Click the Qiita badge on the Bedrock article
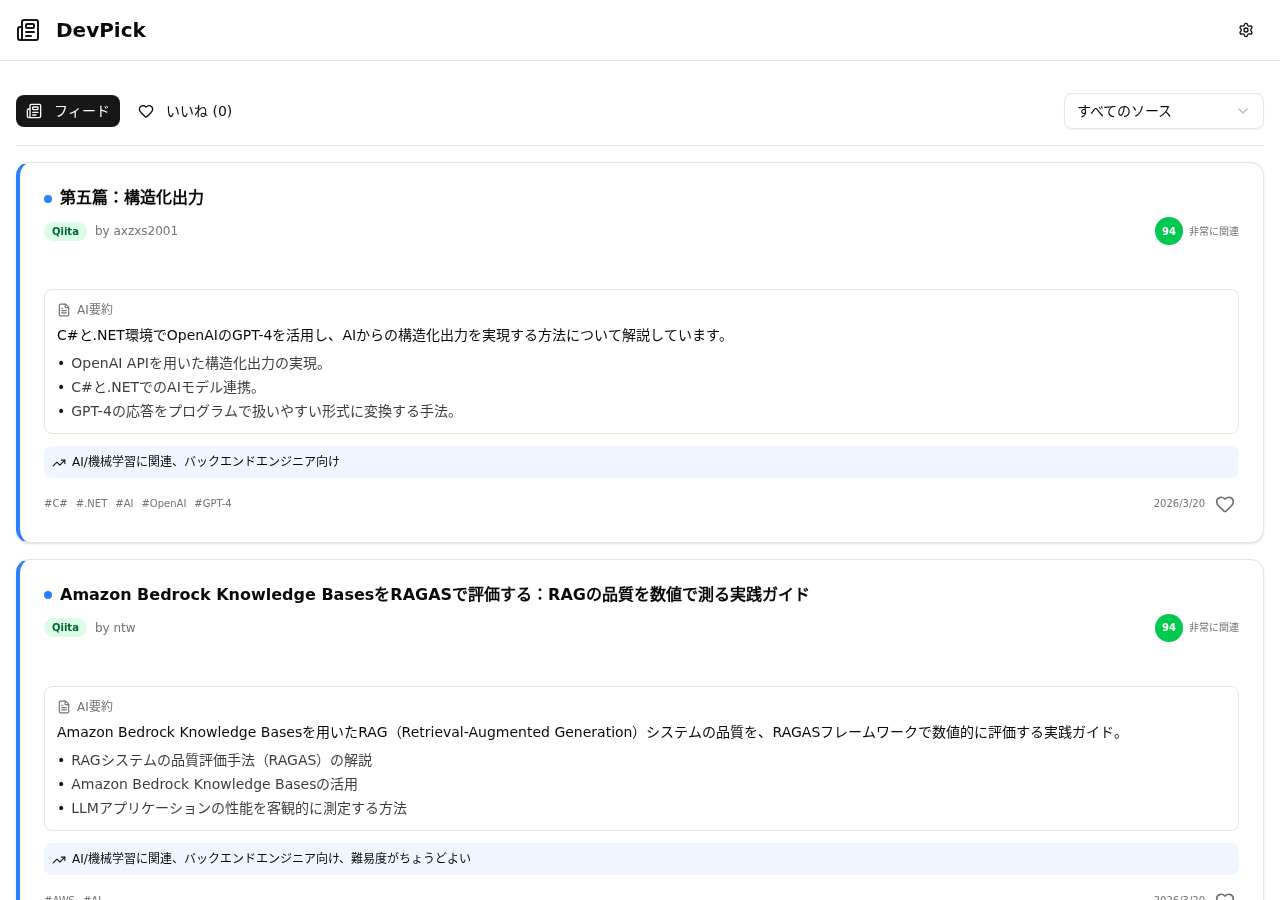 click(65, 628)
